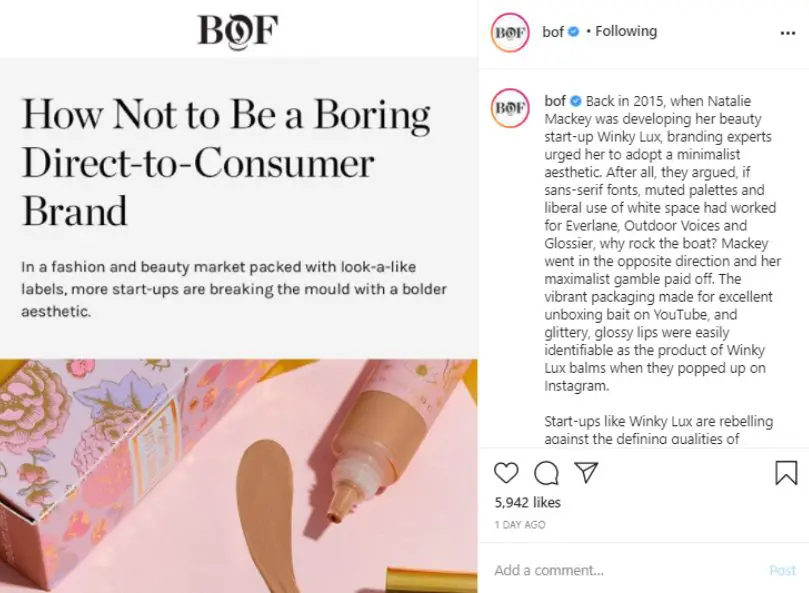Image resolution: width=809 pixels, height=593 pixels.
Task: Open the bof username in header
Action: pos(553,32)
